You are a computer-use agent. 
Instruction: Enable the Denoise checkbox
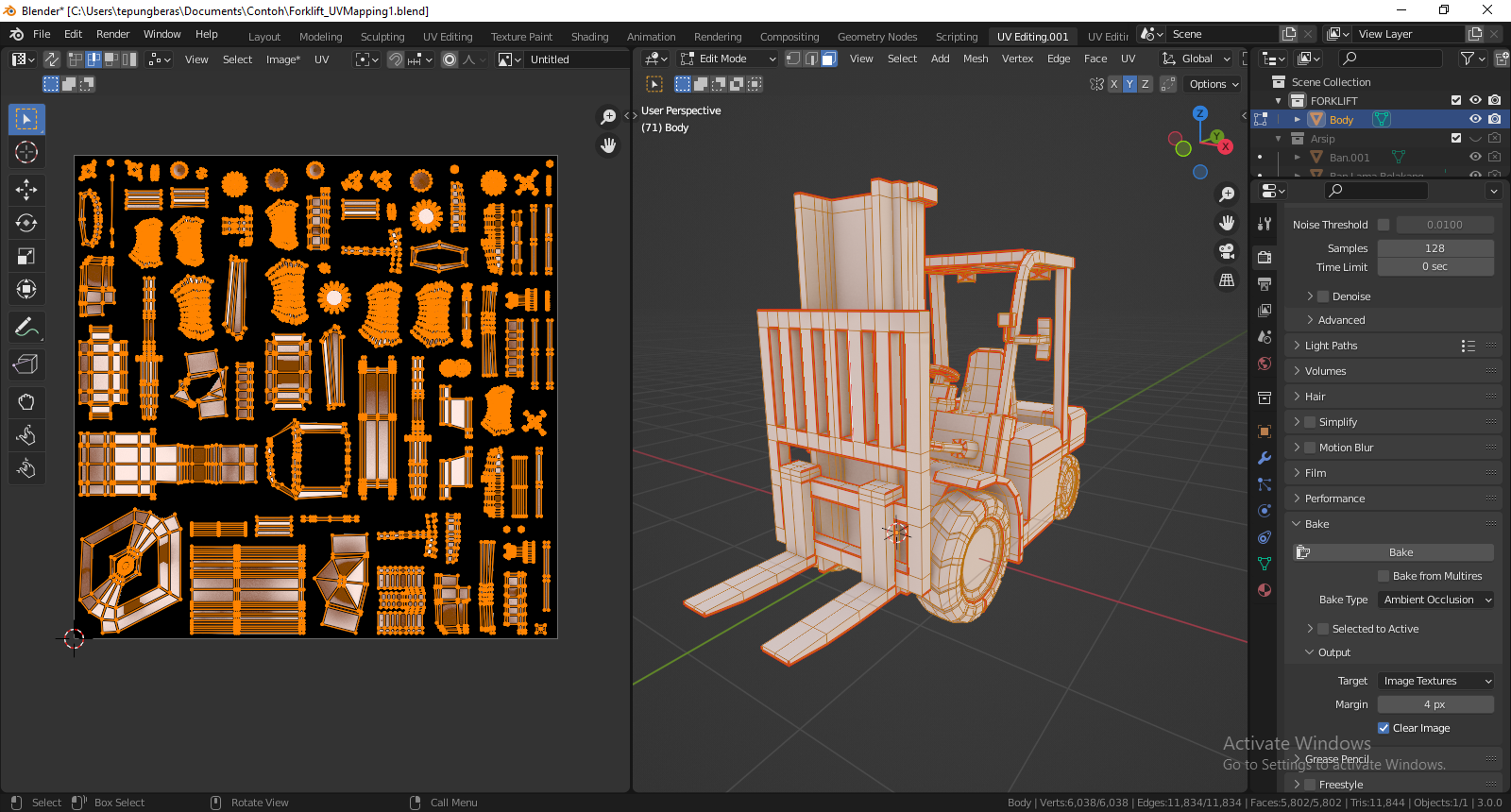1323,296
